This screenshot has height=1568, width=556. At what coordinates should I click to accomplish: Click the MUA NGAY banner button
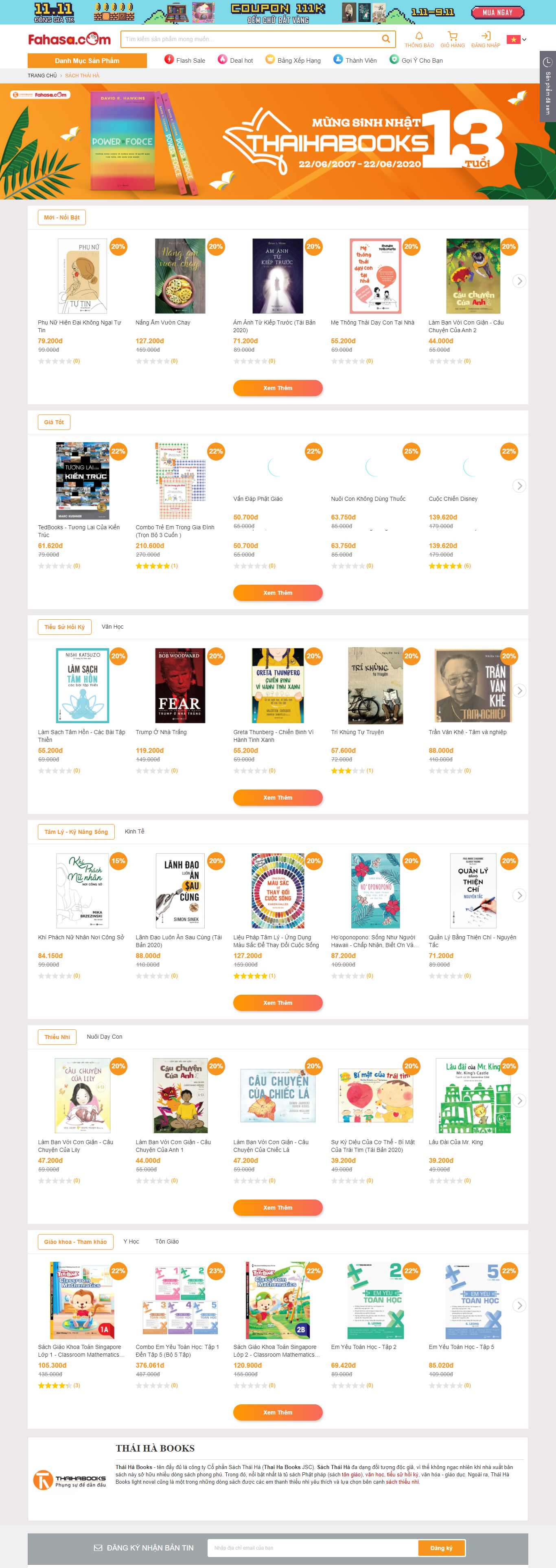pos(498,11)
